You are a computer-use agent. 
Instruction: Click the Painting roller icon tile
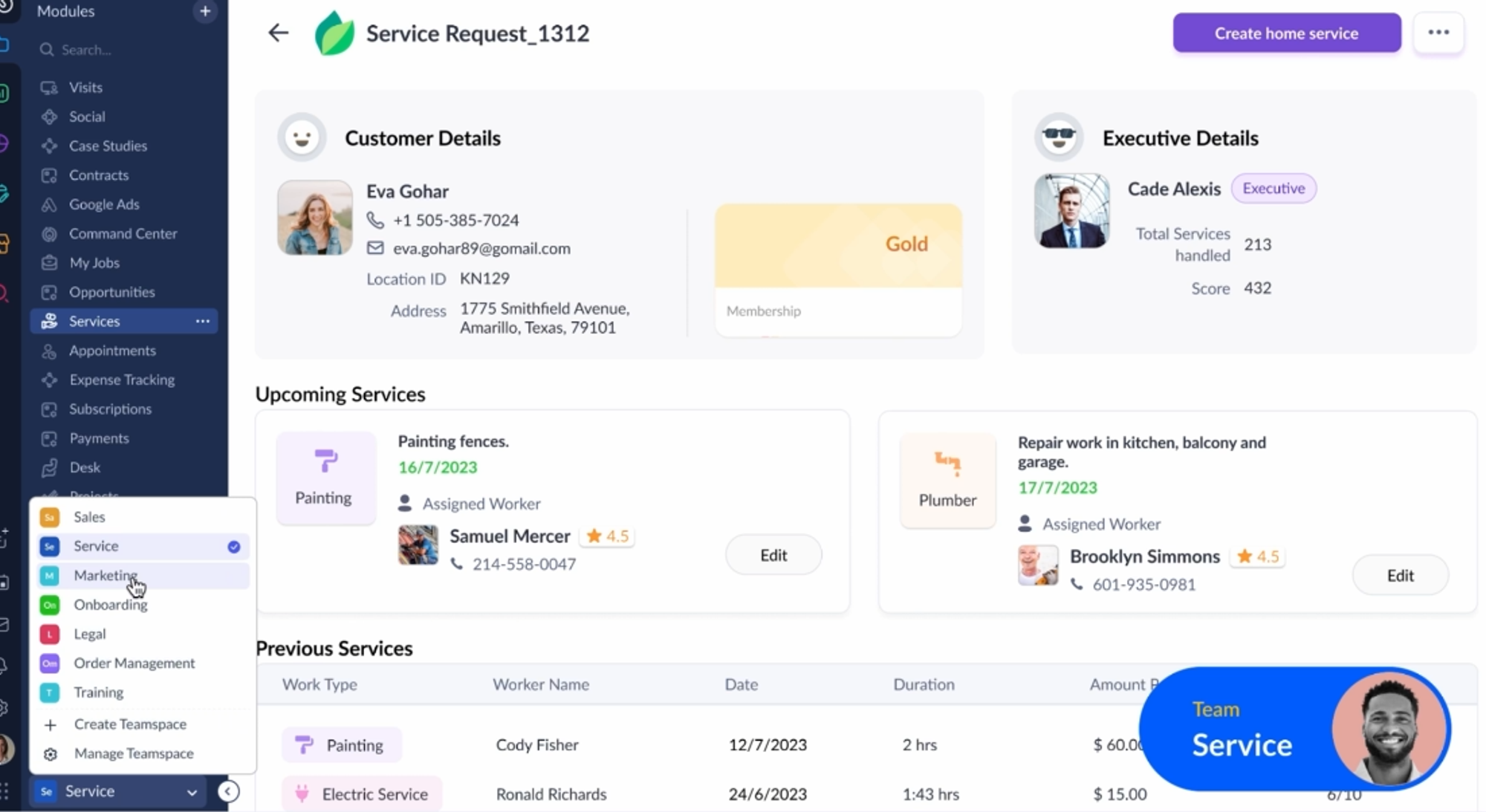[x=325, y=478]
